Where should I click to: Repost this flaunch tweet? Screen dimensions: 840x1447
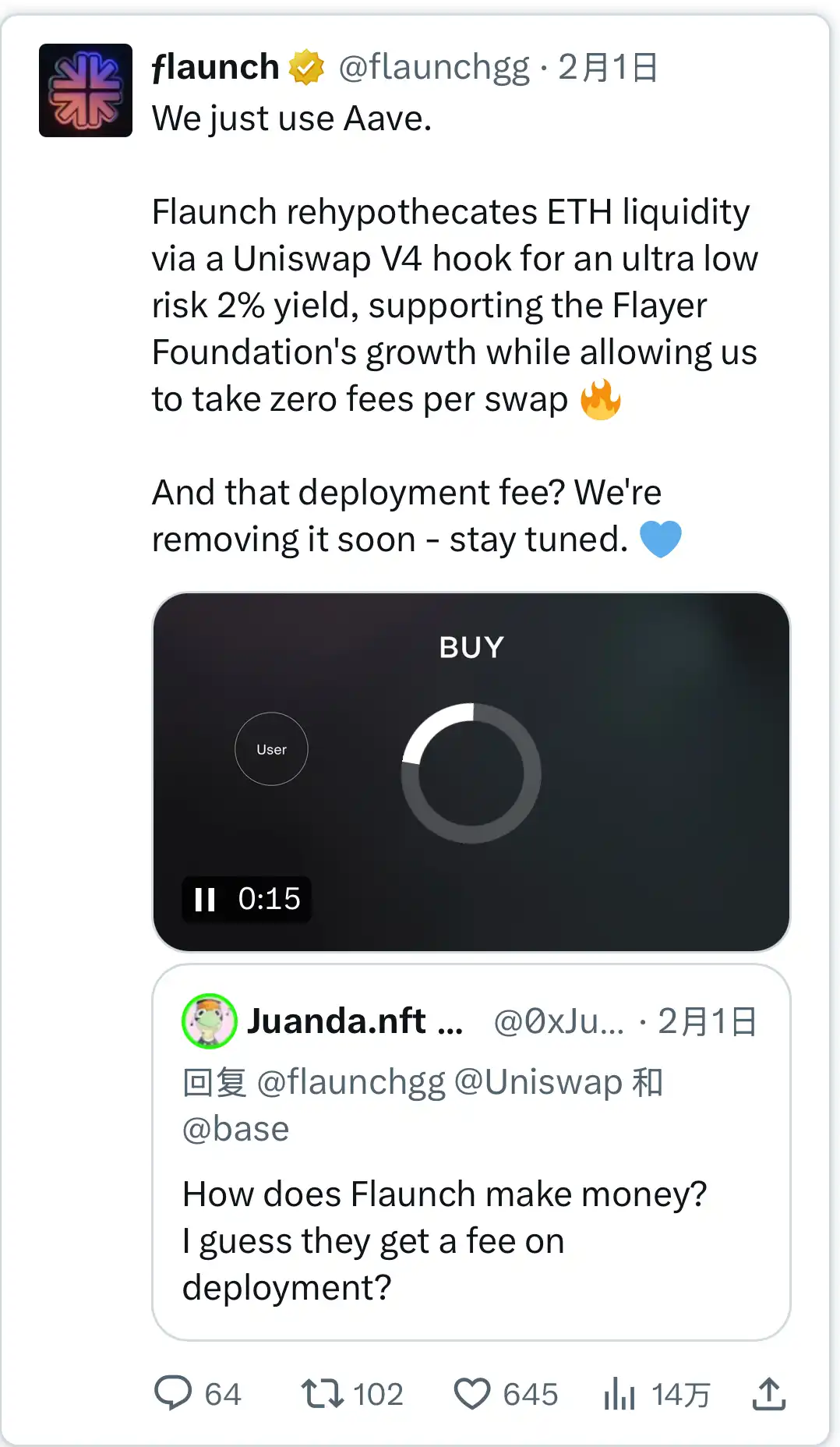(x=322, y=1393)
